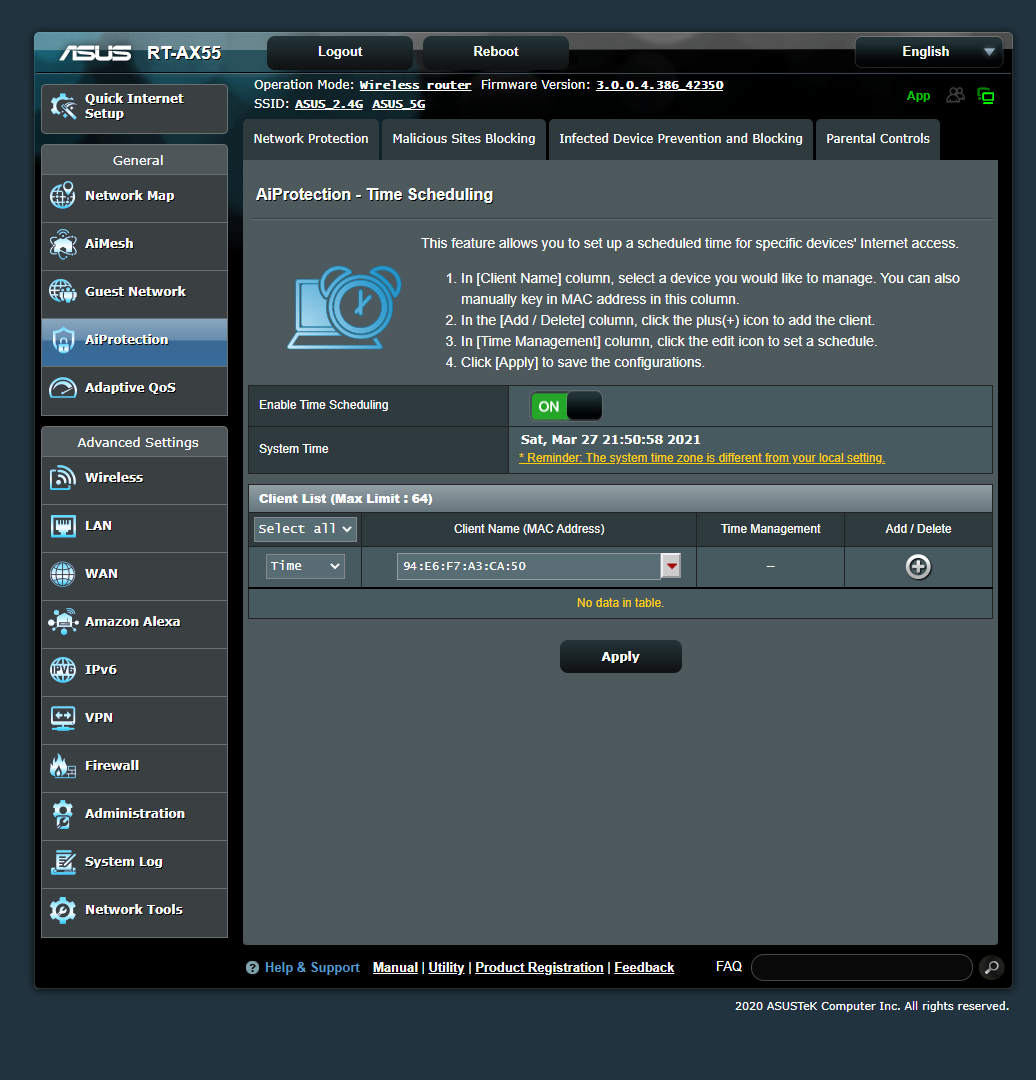Open the Manual link in footer
Viewport: 1036px width, 1080px height.
click(x=395, y=968)
